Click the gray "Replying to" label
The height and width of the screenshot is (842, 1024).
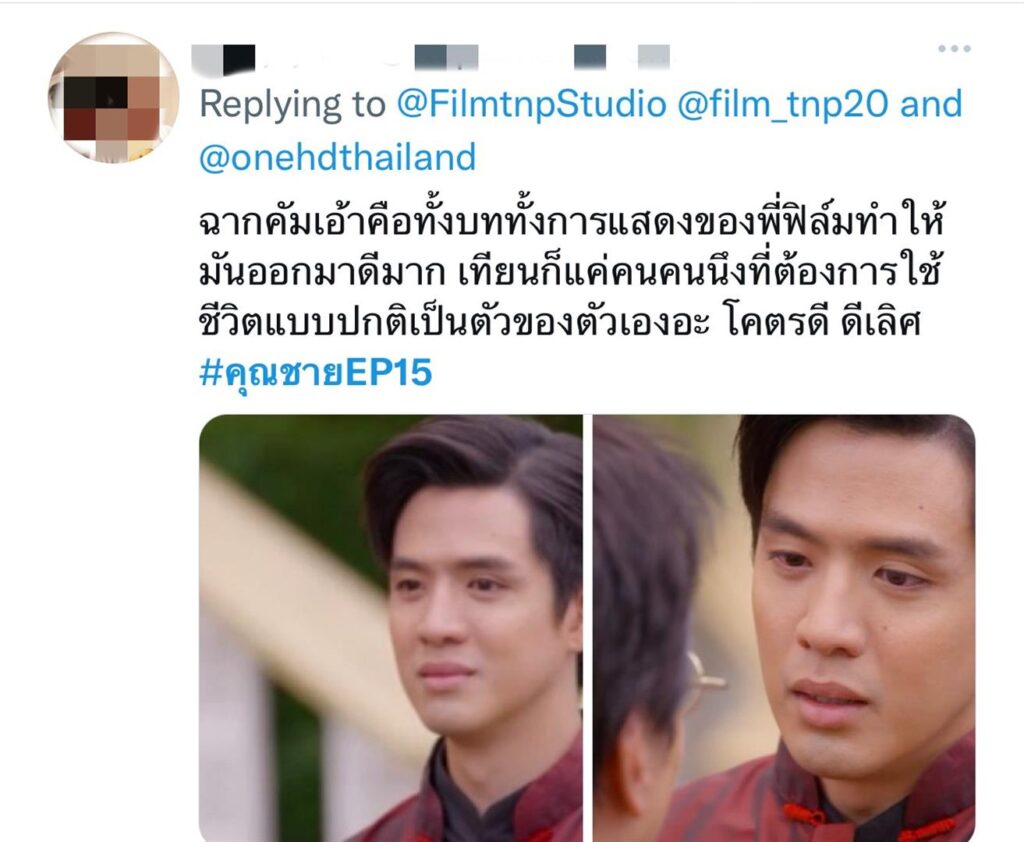pyautogui.click(x=293, y=104)
